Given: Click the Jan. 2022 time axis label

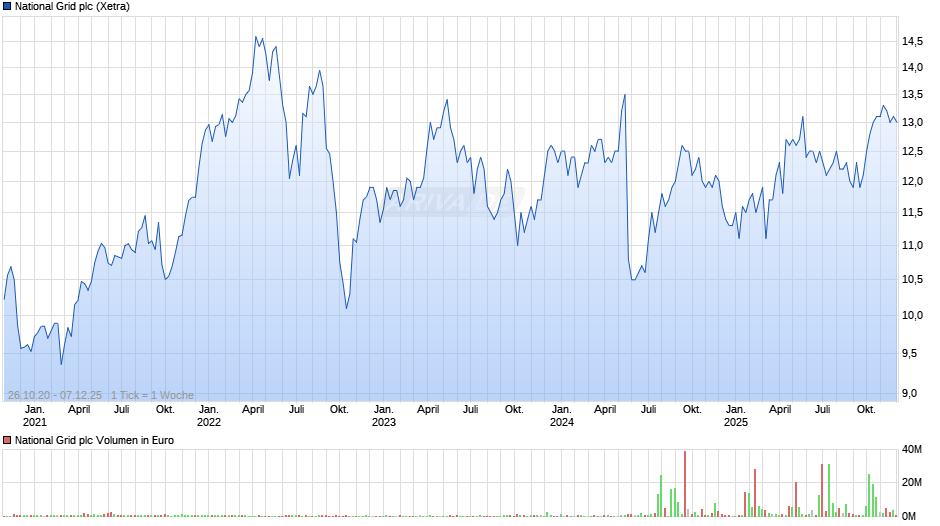Looking at the screenshot, I should pos(209,416).
